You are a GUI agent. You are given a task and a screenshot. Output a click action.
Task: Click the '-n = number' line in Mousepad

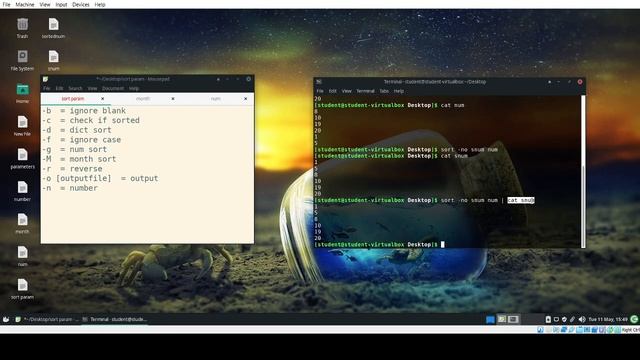tap(70, 188)
